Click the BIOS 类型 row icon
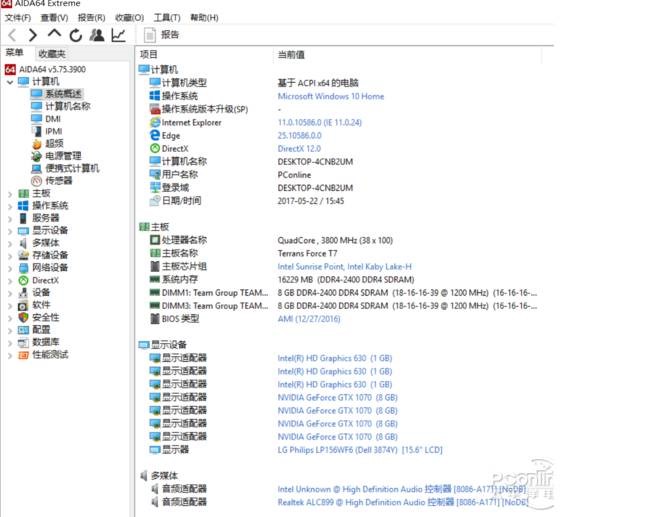The image size is (672, 517). pos(155,319)
